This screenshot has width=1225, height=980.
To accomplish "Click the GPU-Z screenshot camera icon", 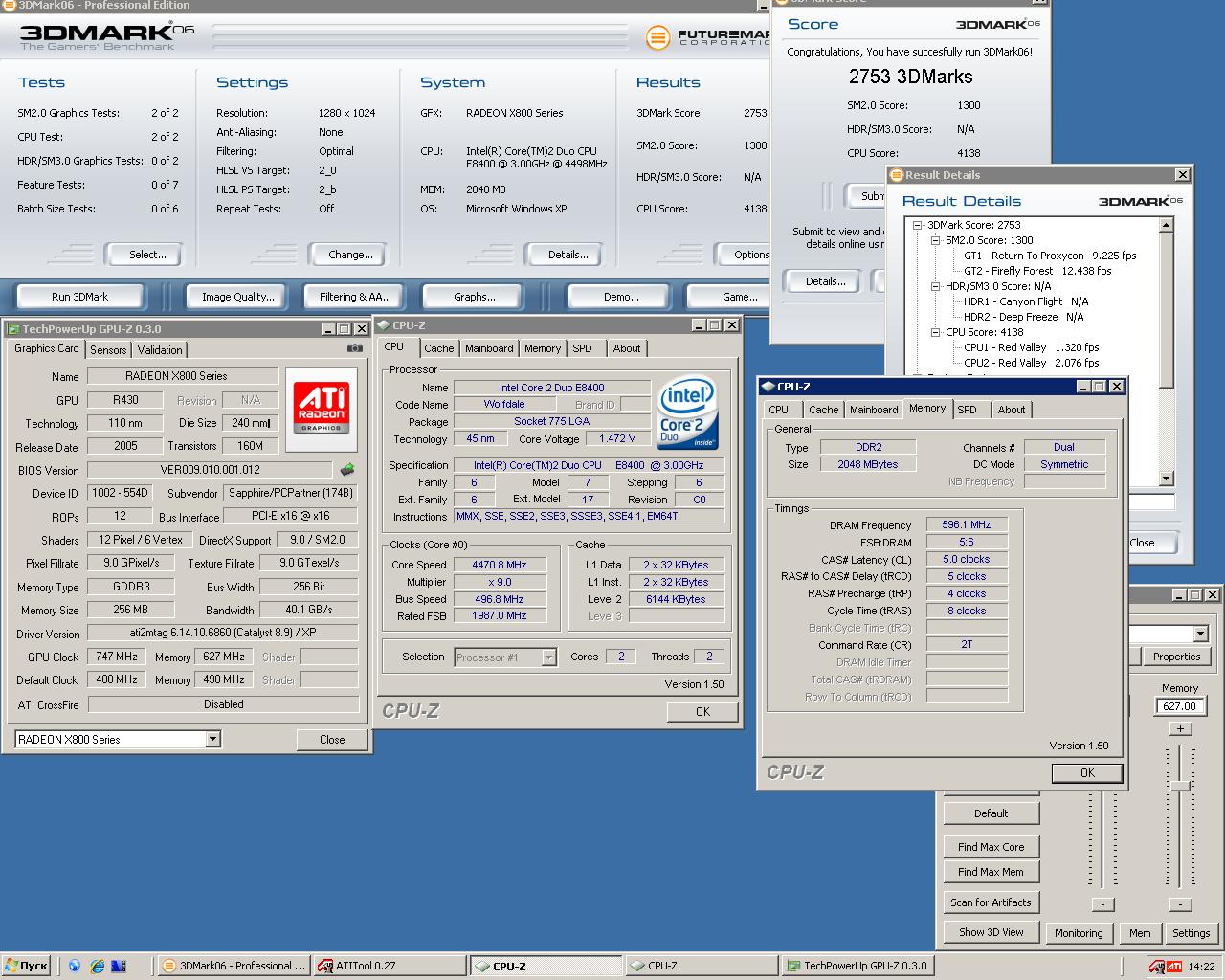I will point(355,348).
